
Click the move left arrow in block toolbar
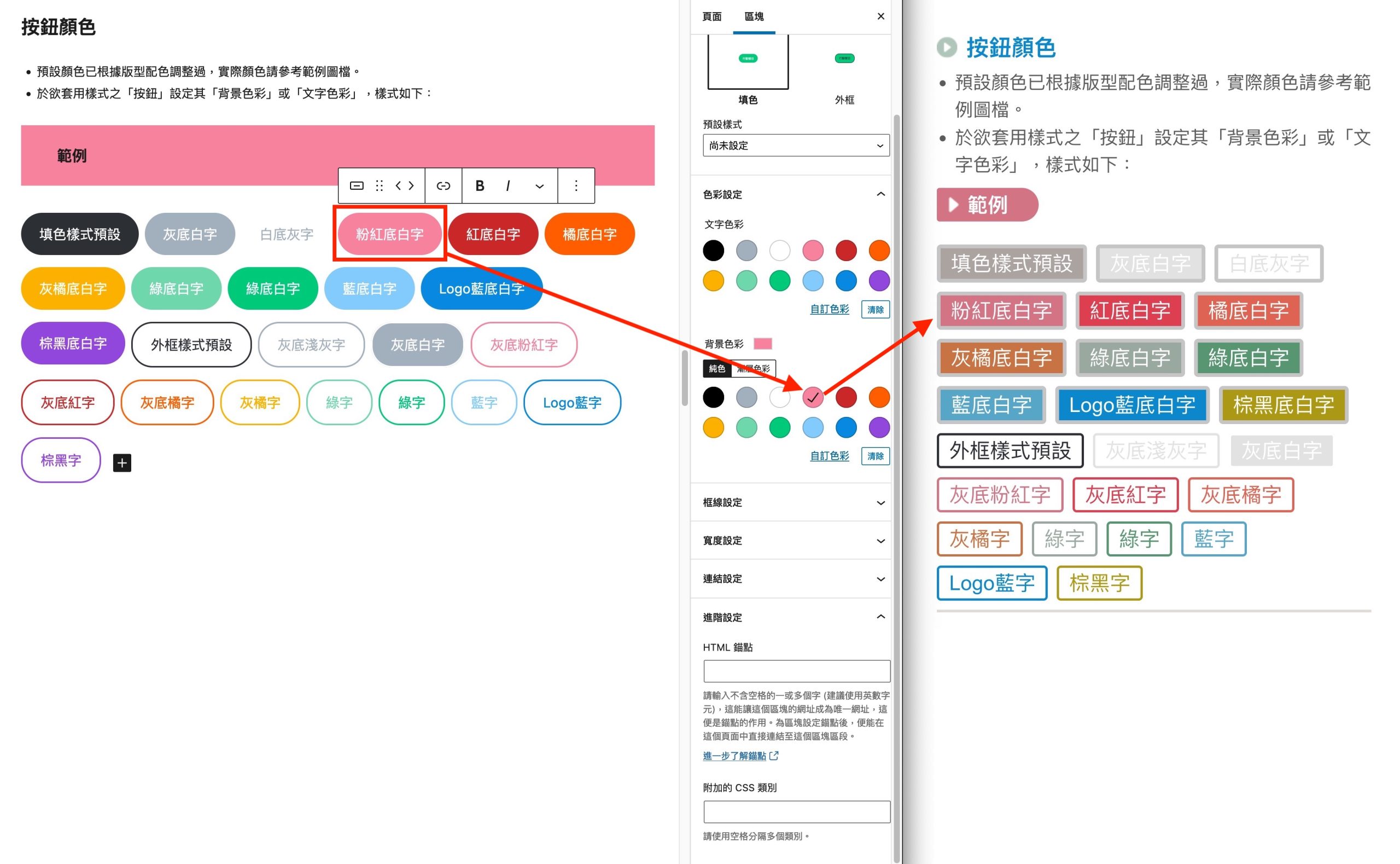pyautogui.click(x=399, y=185)
